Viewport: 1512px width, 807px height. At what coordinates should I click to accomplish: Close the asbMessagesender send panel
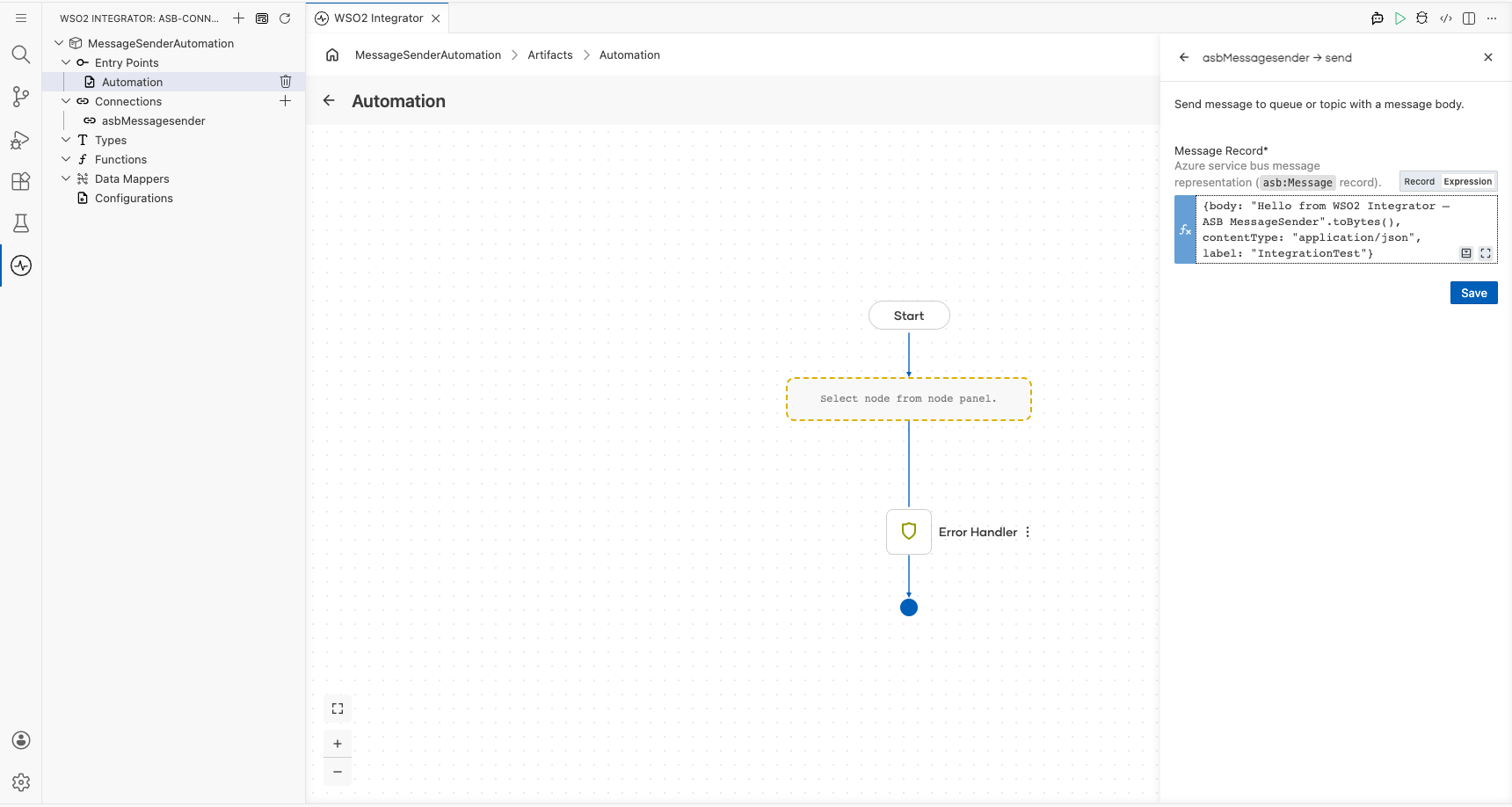(1488, 57)
